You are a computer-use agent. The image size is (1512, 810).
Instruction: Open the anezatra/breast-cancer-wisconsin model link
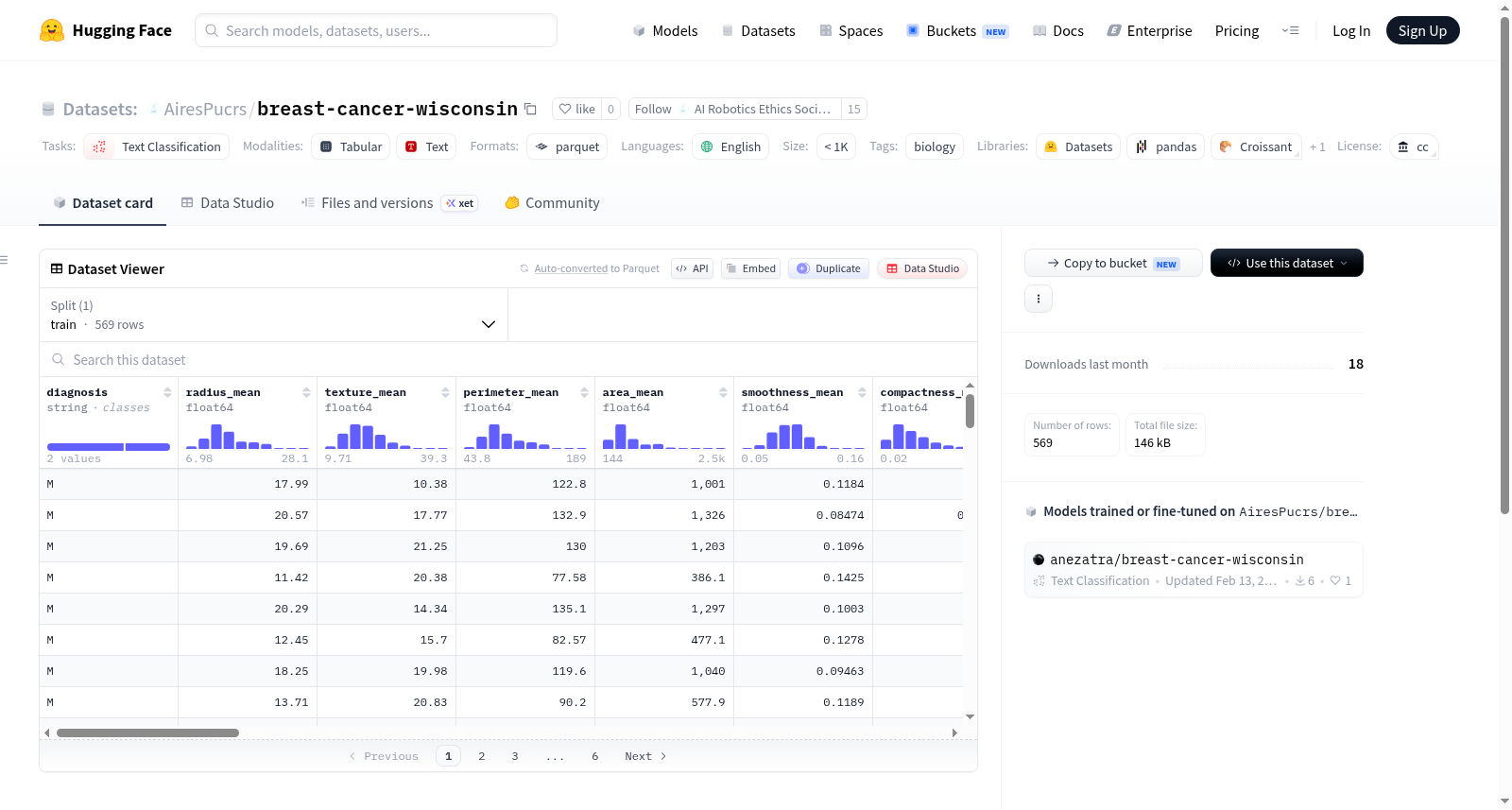click(1177, 560)
